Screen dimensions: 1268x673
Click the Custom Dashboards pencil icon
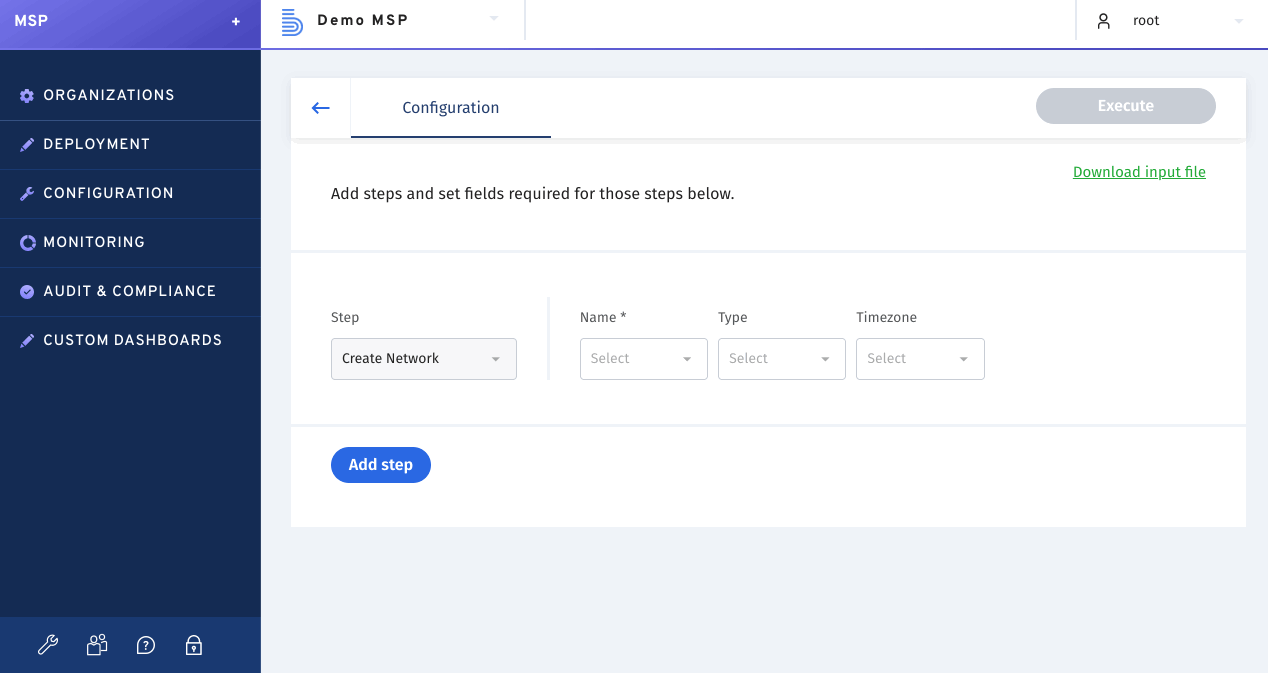[x=27, y=340]
